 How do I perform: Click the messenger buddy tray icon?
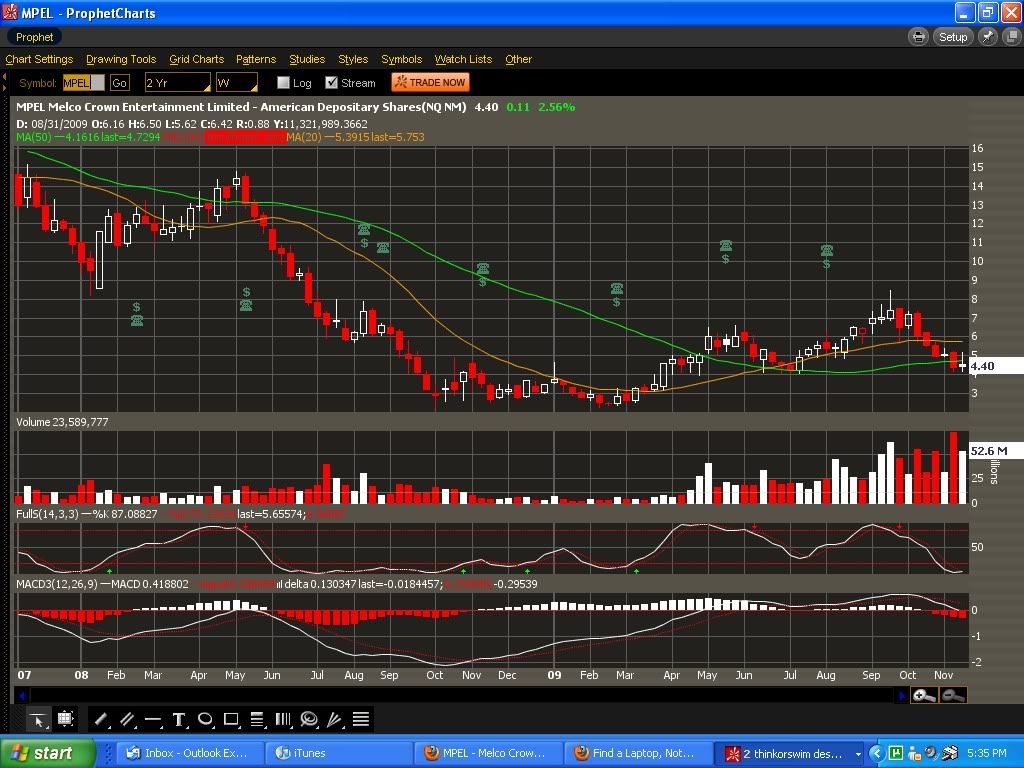coord(914,753)
